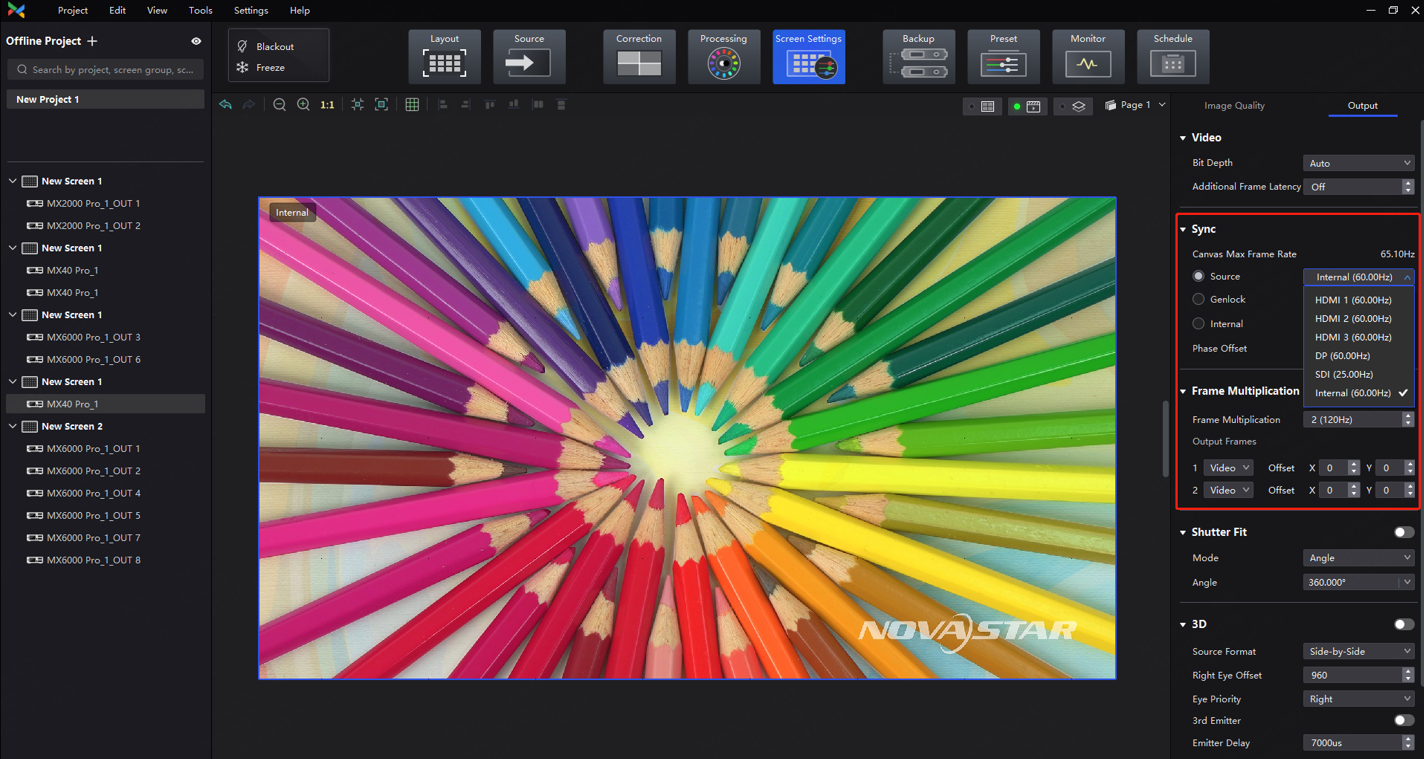Click the grid display icon in the canvas toolbar
Image resolution: width=1424 pixels, height=759 pixels.
412,105
